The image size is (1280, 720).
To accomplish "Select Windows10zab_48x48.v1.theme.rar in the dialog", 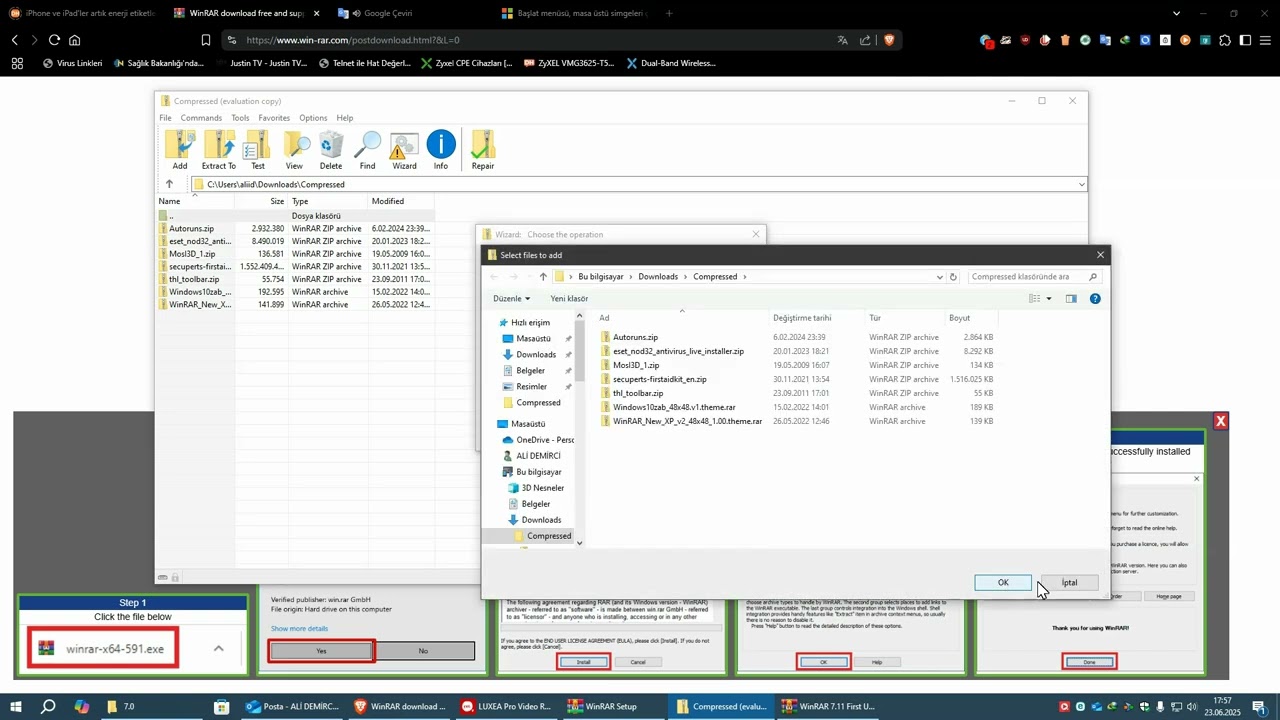I will click(x=674, y=407).
